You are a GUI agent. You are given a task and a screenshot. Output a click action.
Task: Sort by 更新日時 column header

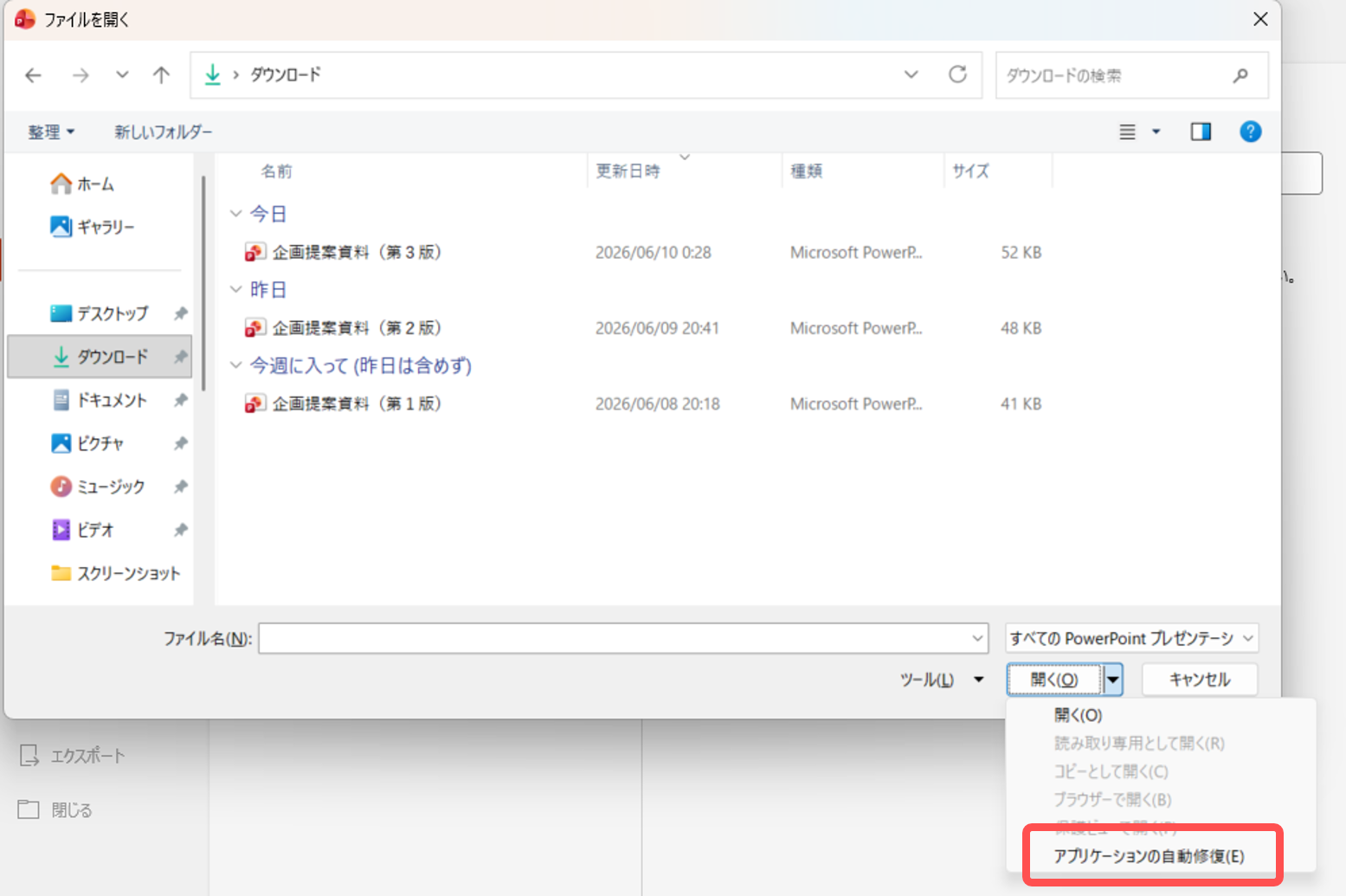point(628,171)
